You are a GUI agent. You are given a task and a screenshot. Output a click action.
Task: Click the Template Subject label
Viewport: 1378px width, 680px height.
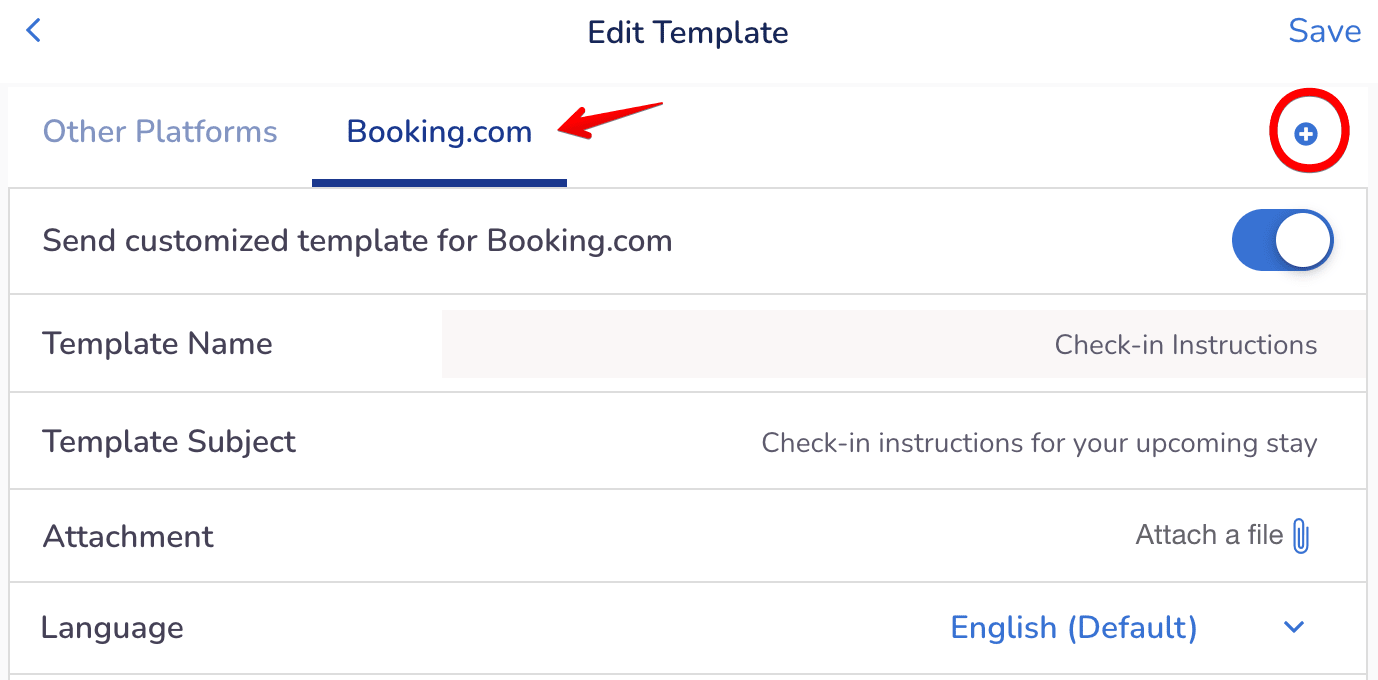(x=169, y=441)
